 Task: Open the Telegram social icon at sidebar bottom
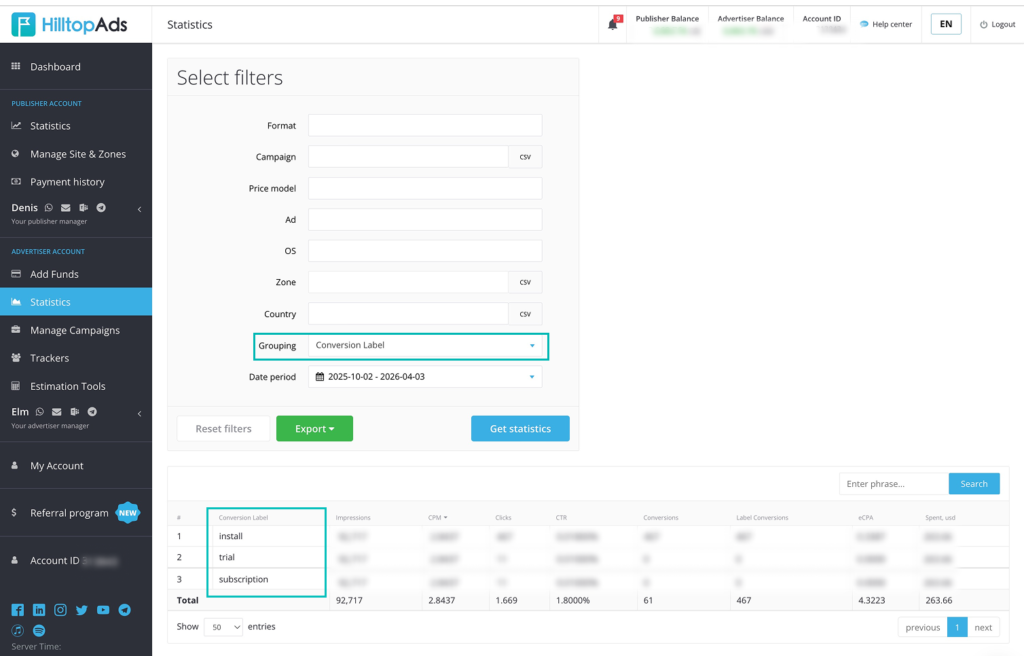[125, 610]
